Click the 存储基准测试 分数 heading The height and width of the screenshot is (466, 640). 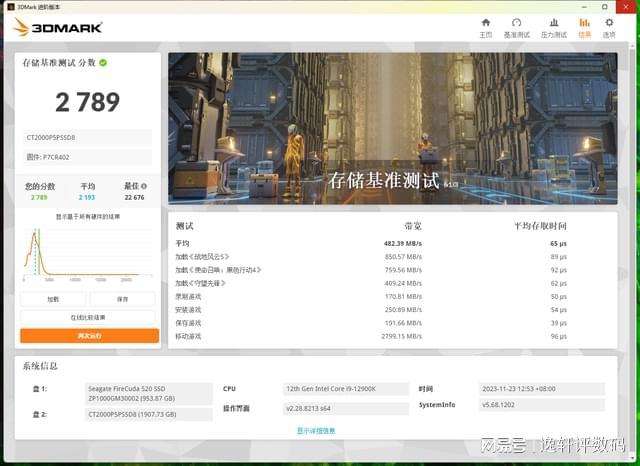(59, 62)
